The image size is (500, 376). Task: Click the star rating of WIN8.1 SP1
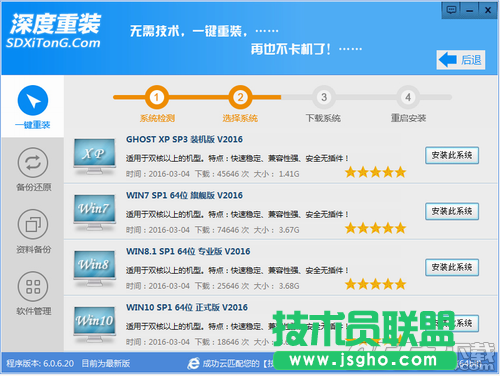[x=376, y=284]
